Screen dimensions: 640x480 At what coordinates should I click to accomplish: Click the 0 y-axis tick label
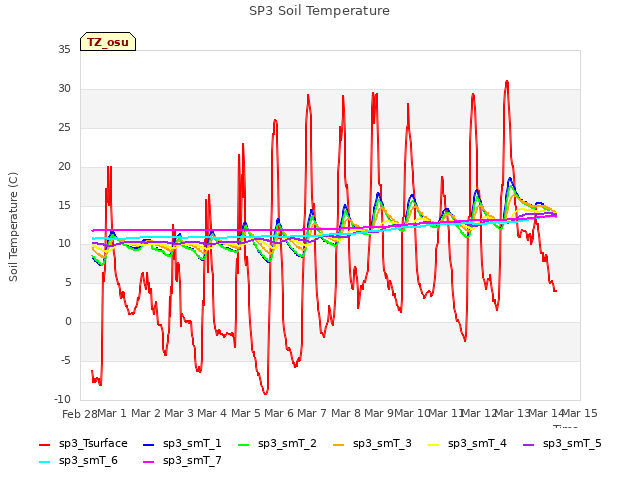tap(68, 322)
